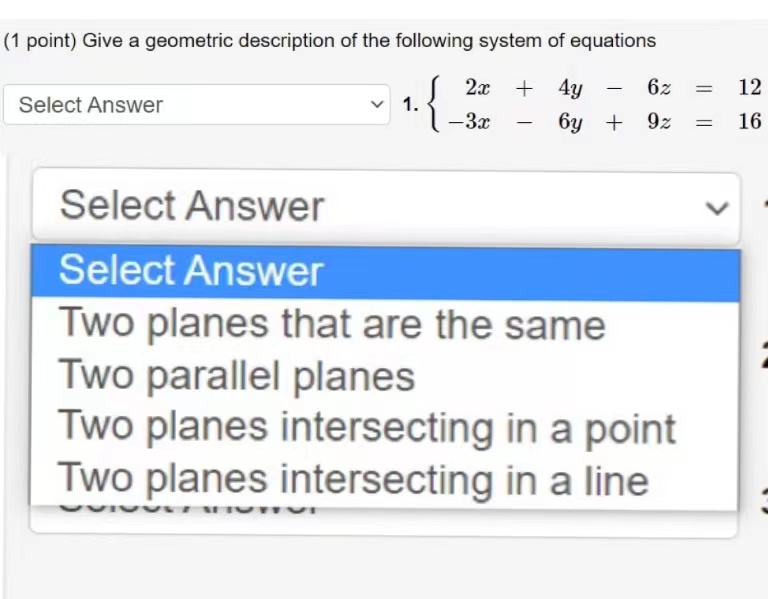Click the curly brace of the equation system
This screenshot has width=768, height=599.
click(x=434, y=103)
